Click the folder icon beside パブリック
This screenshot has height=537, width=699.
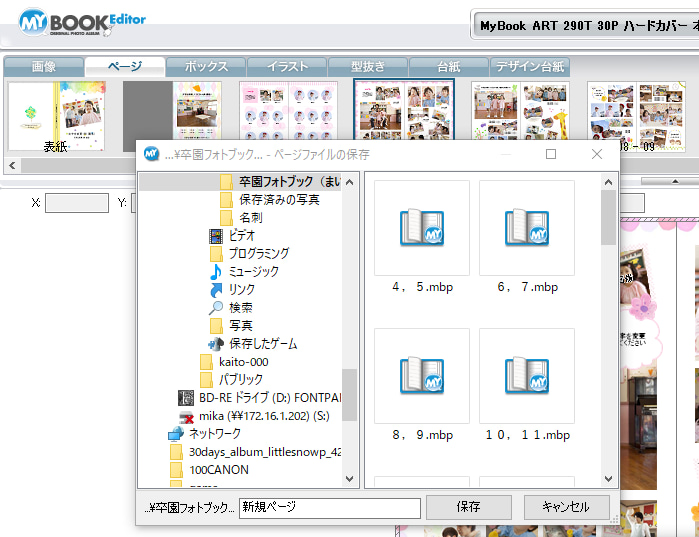[206, 380]
